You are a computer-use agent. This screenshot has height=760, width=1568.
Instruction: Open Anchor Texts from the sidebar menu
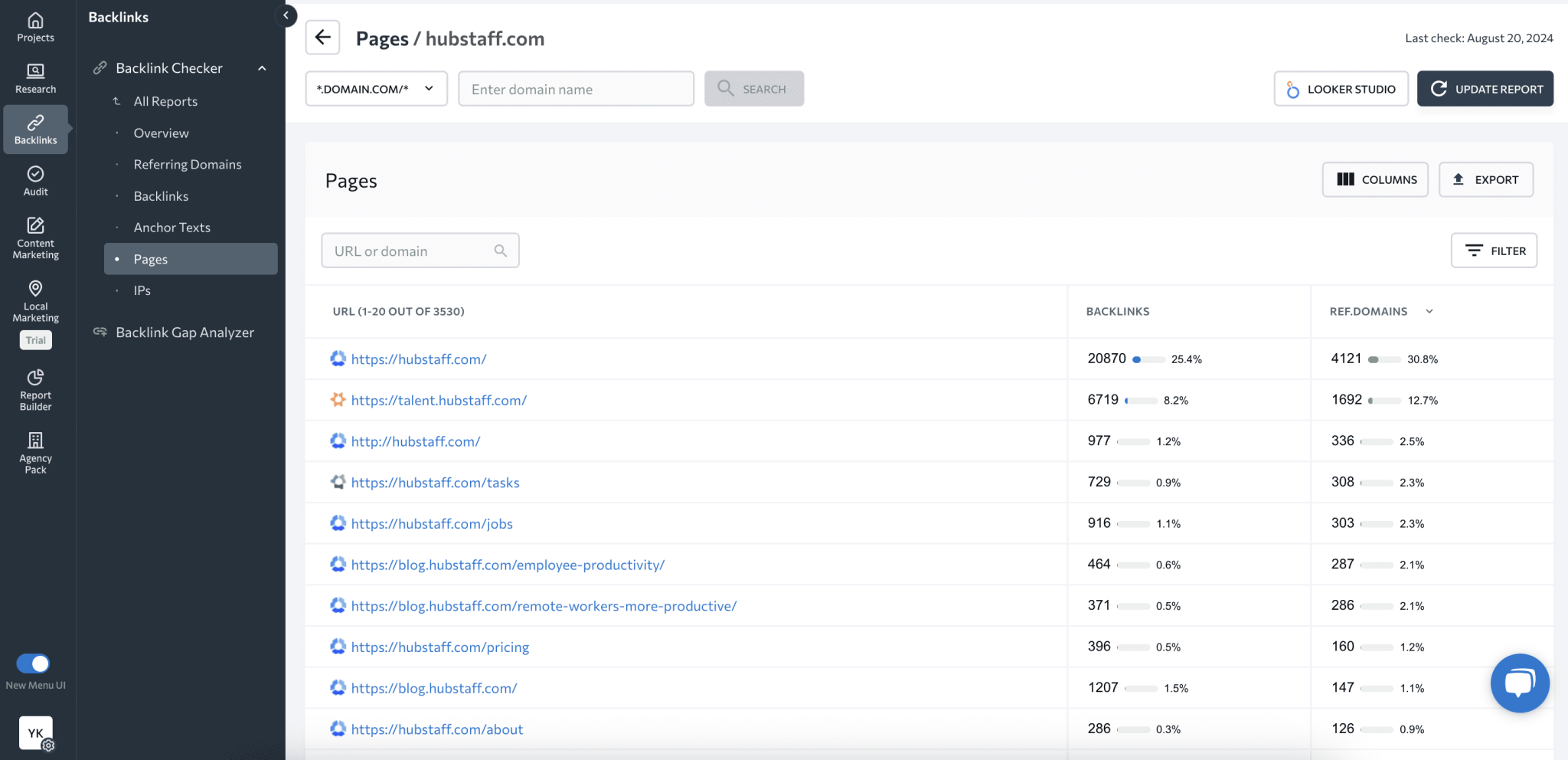pyautogui.click(x=171, y=227)
